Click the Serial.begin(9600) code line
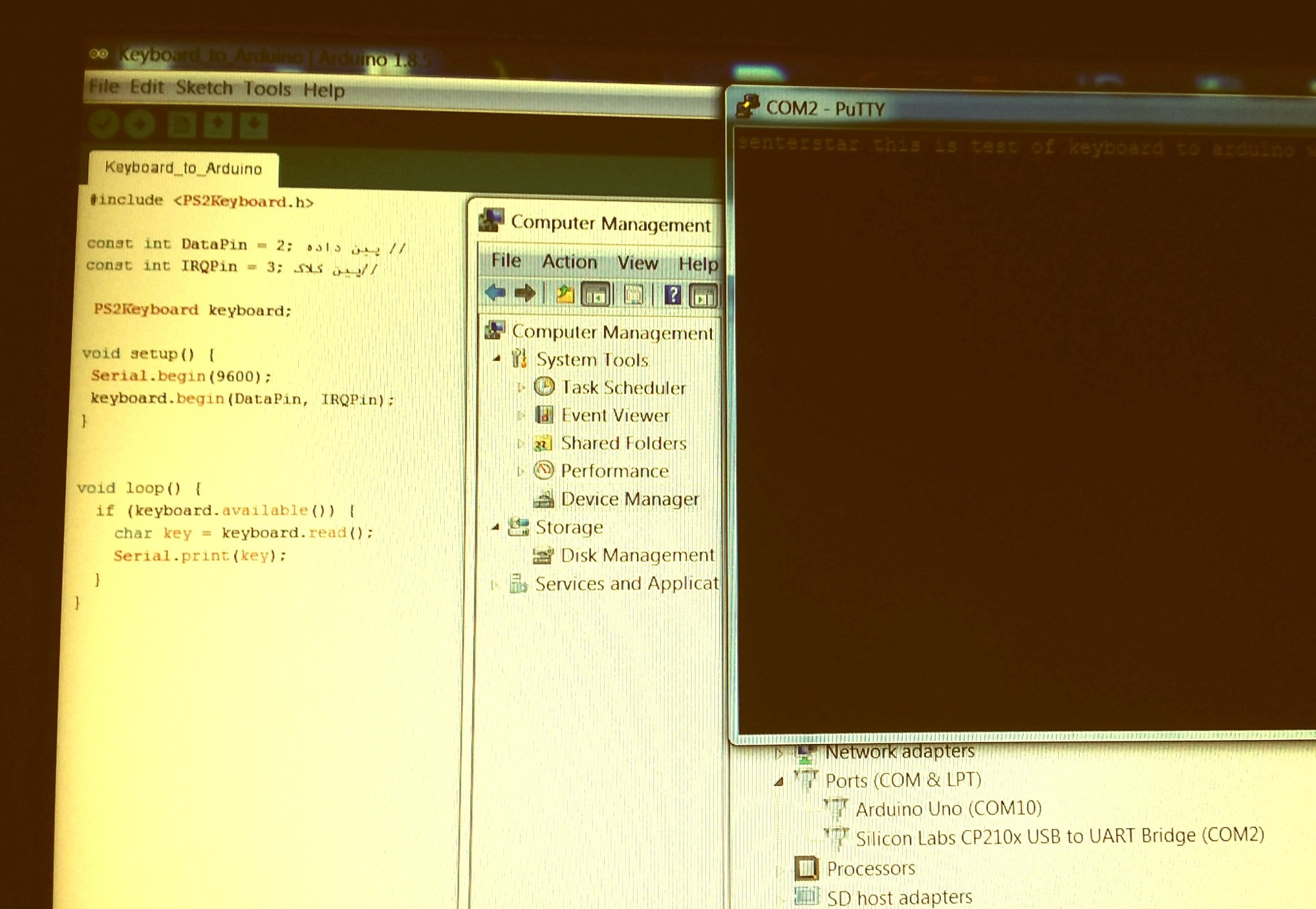The image size is (1316, 909). point(181,376)
